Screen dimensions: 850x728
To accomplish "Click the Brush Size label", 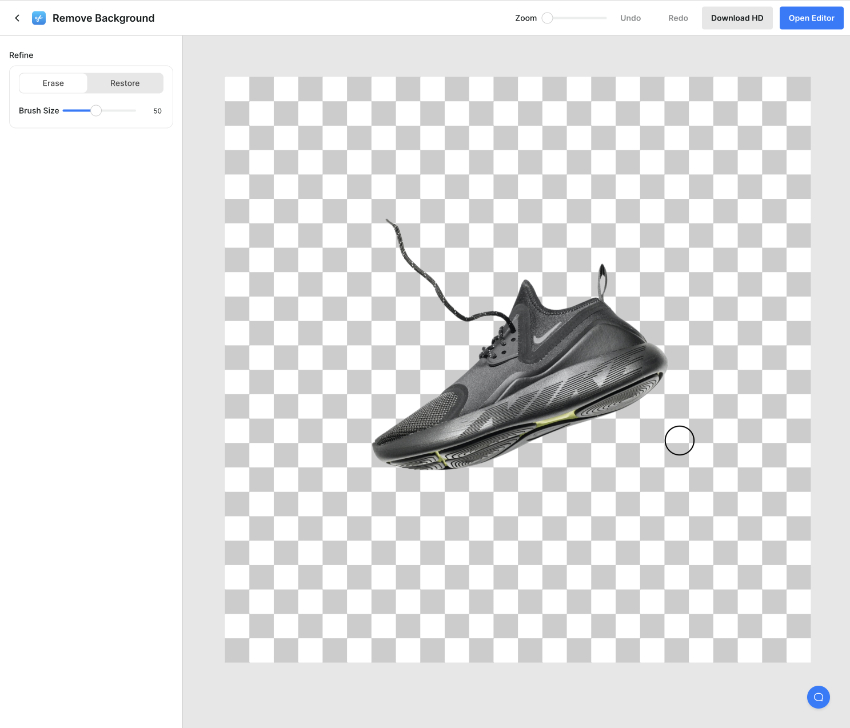I will (x=39, y=111).
